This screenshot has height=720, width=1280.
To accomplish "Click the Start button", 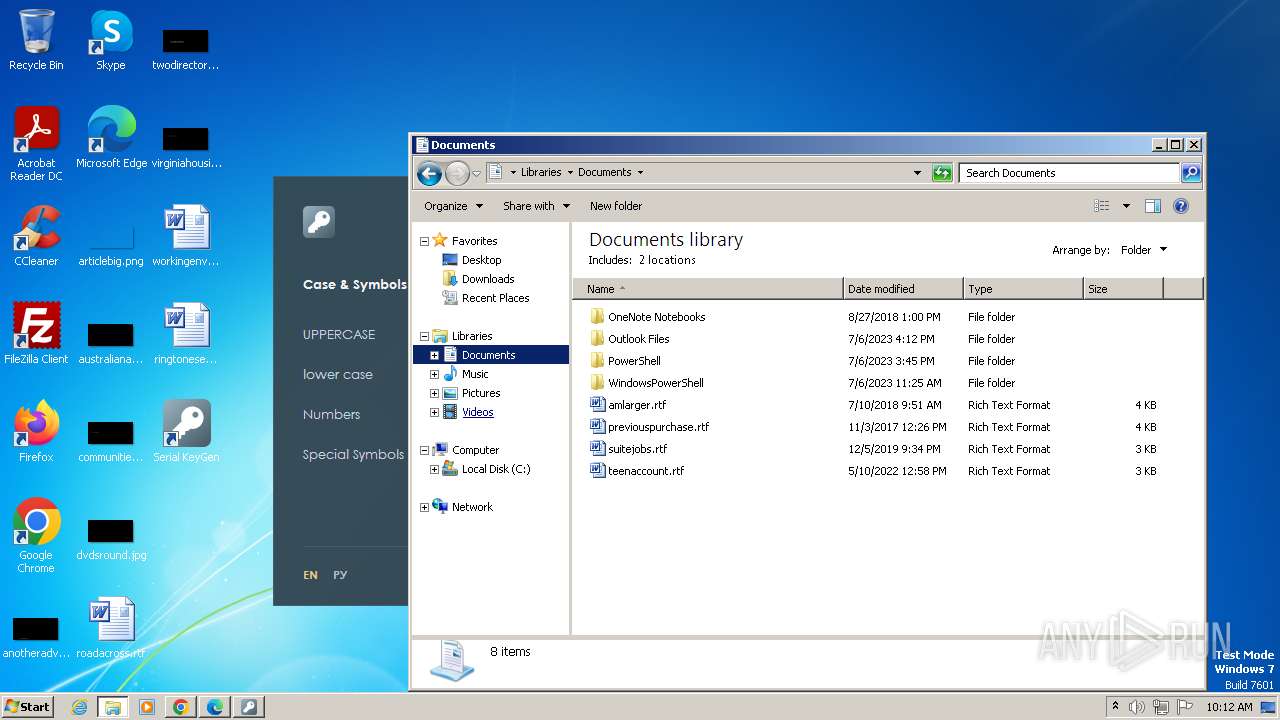I will pyautogui.click(x=28, y=707).
